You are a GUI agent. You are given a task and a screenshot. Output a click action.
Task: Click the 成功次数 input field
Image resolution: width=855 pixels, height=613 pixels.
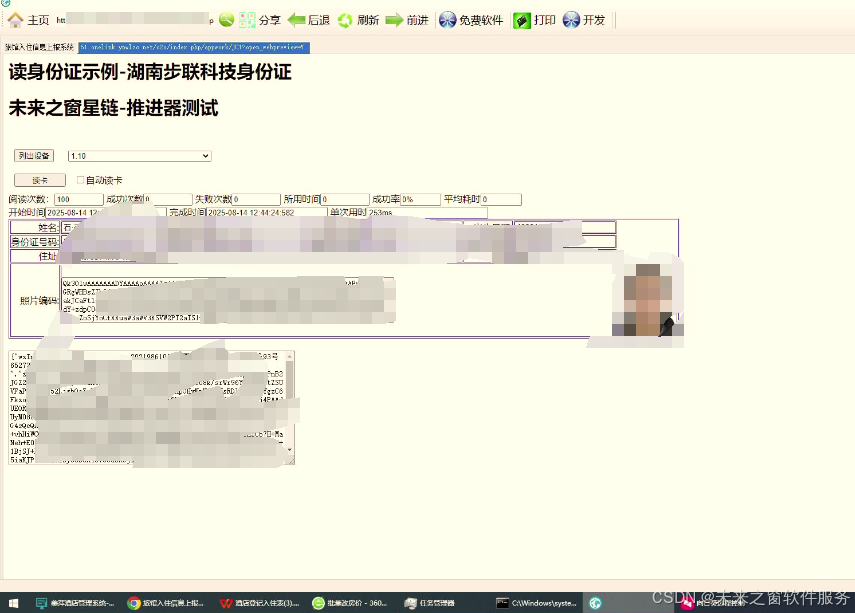(x=168, y=199)
